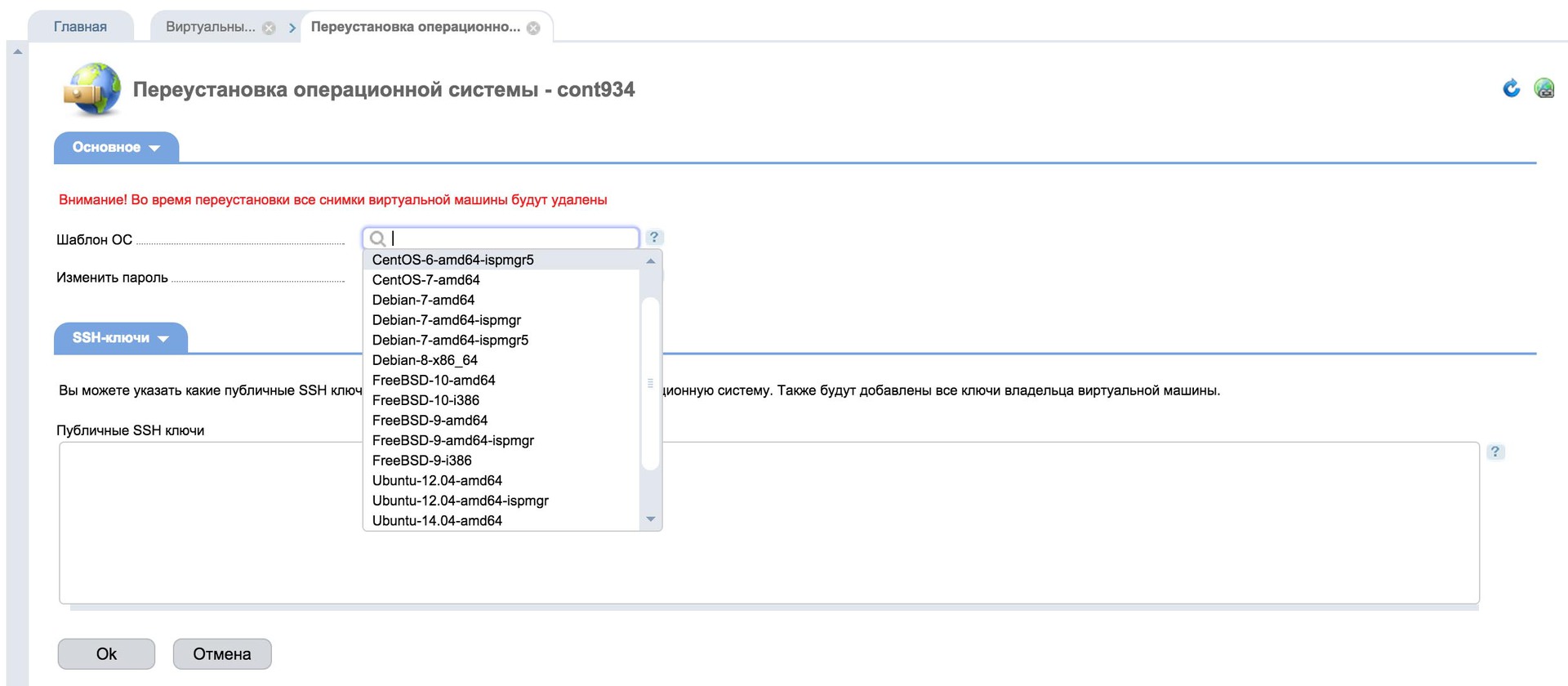Pick Debian-7-amd64-ispmgr5 from the list
The height and width of the screenshot is (686, 1568).
coord(501,340)
